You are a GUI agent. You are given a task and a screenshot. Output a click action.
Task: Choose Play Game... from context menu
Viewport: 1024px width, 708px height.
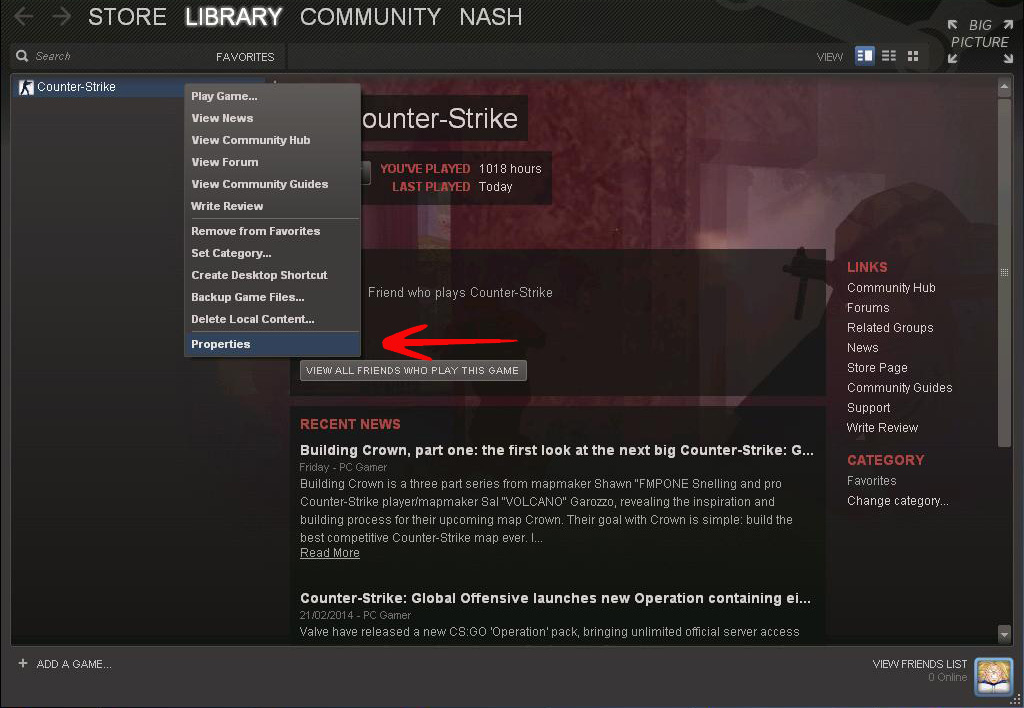[x=272, y=96]
